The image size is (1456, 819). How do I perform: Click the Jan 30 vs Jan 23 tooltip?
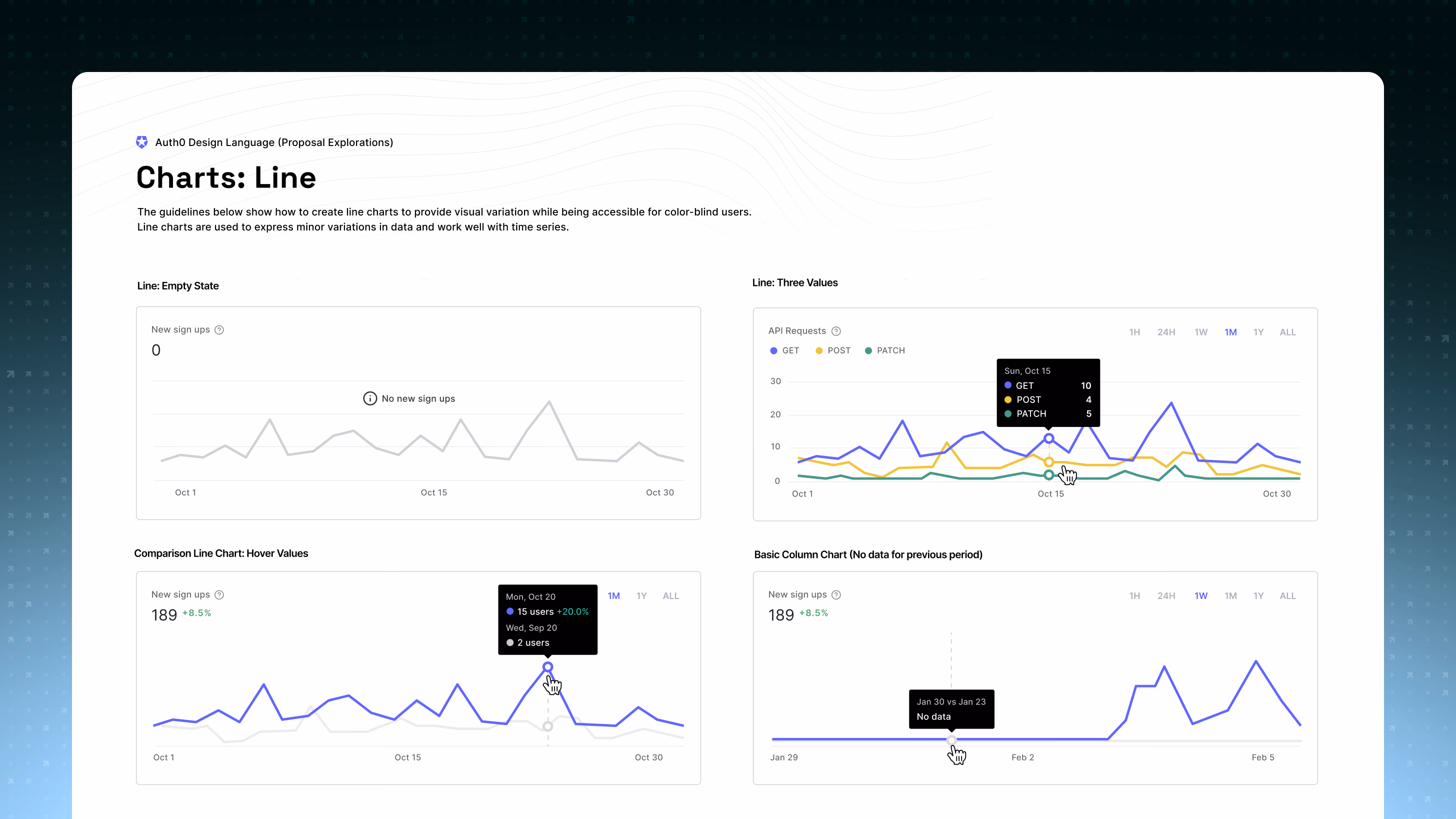coord(951,709)
